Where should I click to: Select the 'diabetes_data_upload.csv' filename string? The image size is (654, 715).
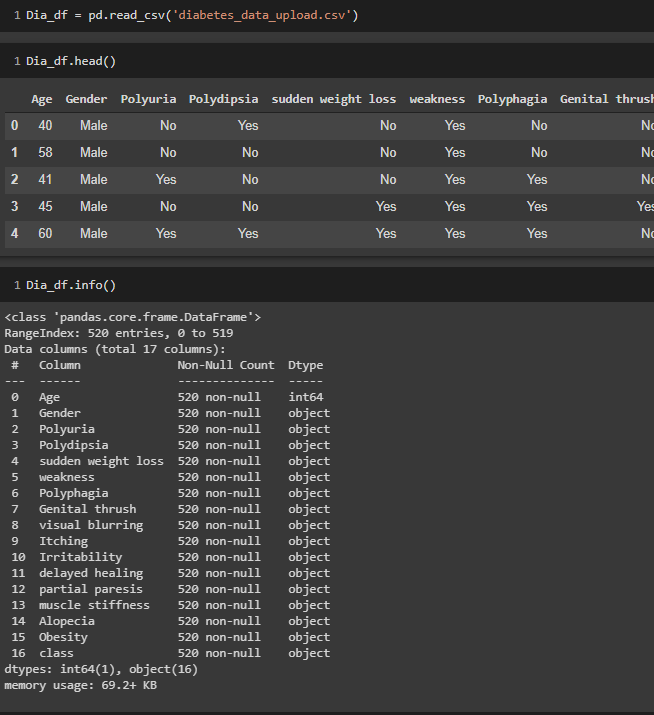tap(261, 16)
